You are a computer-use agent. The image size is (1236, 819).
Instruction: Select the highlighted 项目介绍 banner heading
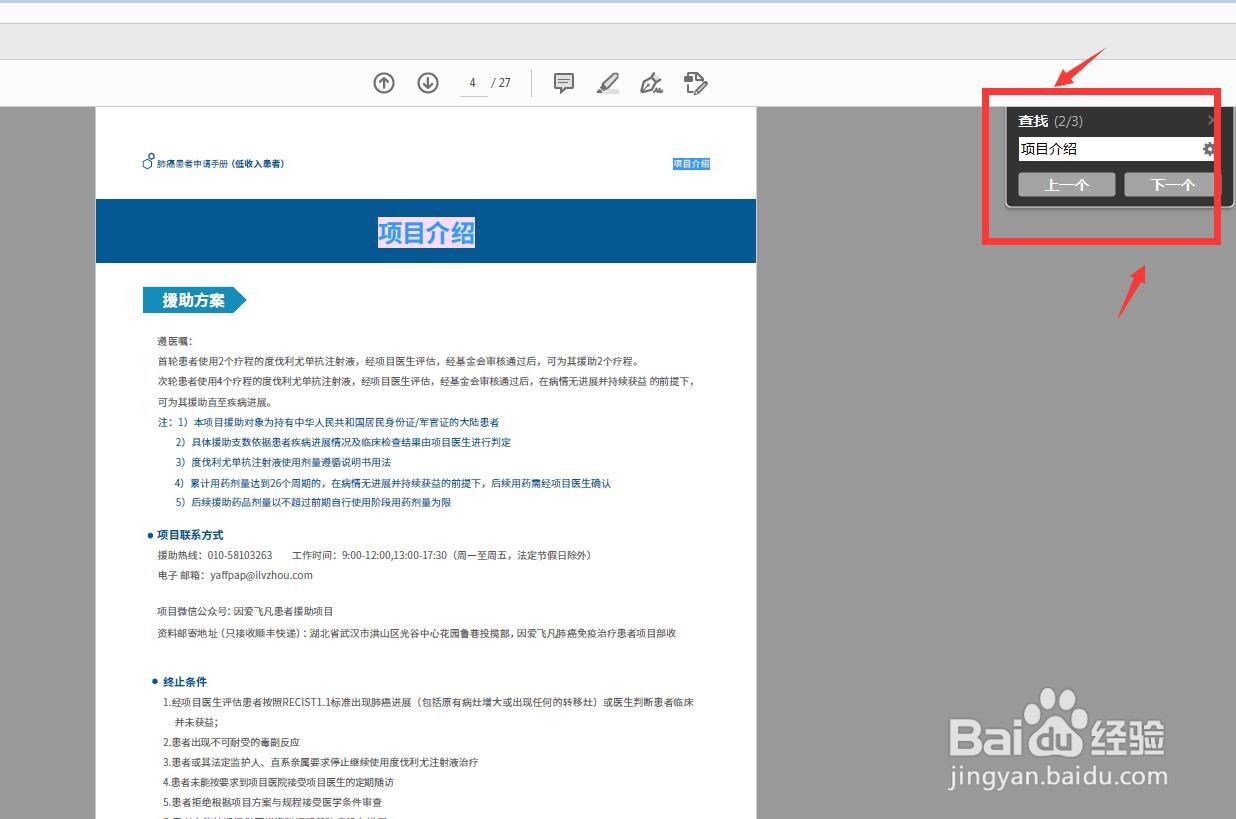[x=426, y=232]
